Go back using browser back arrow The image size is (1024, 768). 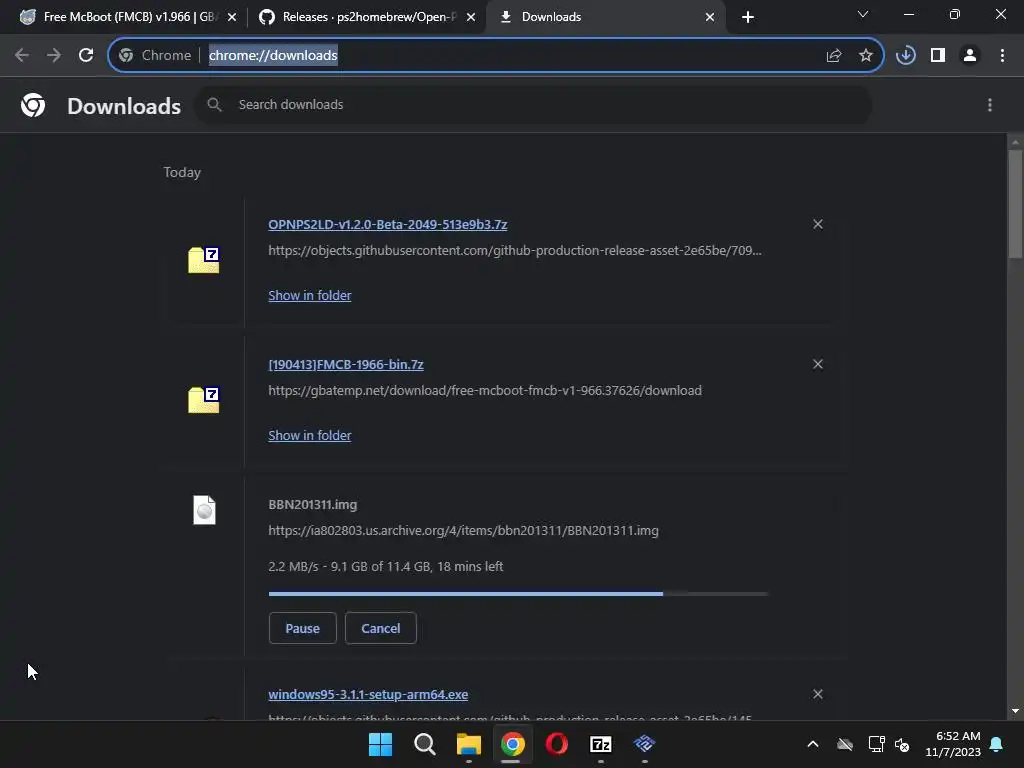(x=22, y=56)
